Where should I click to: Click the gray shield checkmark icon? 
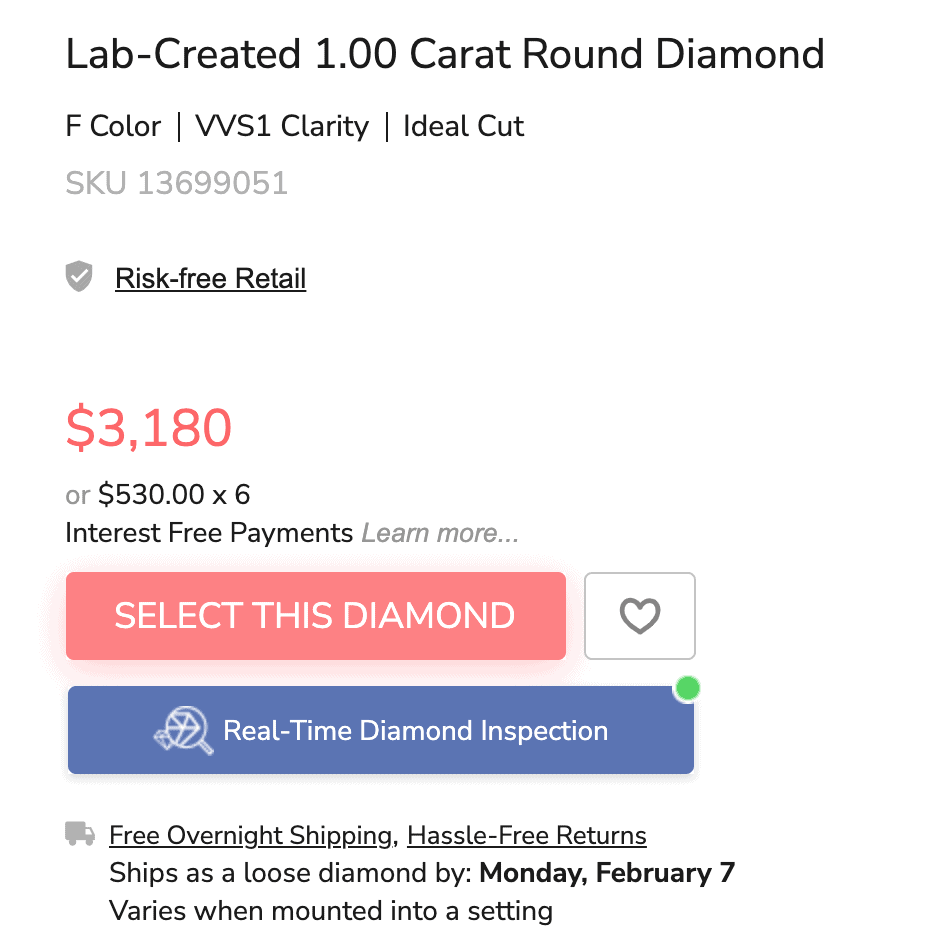(79, 277)
